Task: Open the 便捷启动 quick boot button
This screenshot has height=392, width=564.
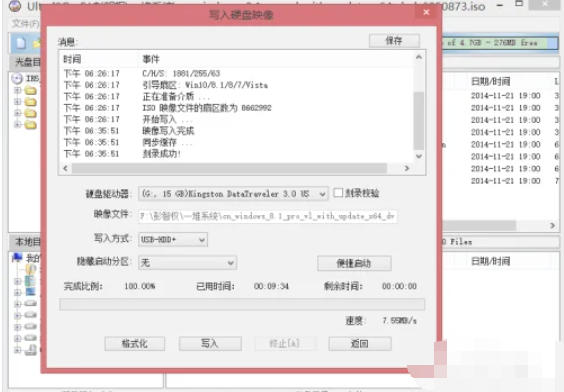Action: 354,263
